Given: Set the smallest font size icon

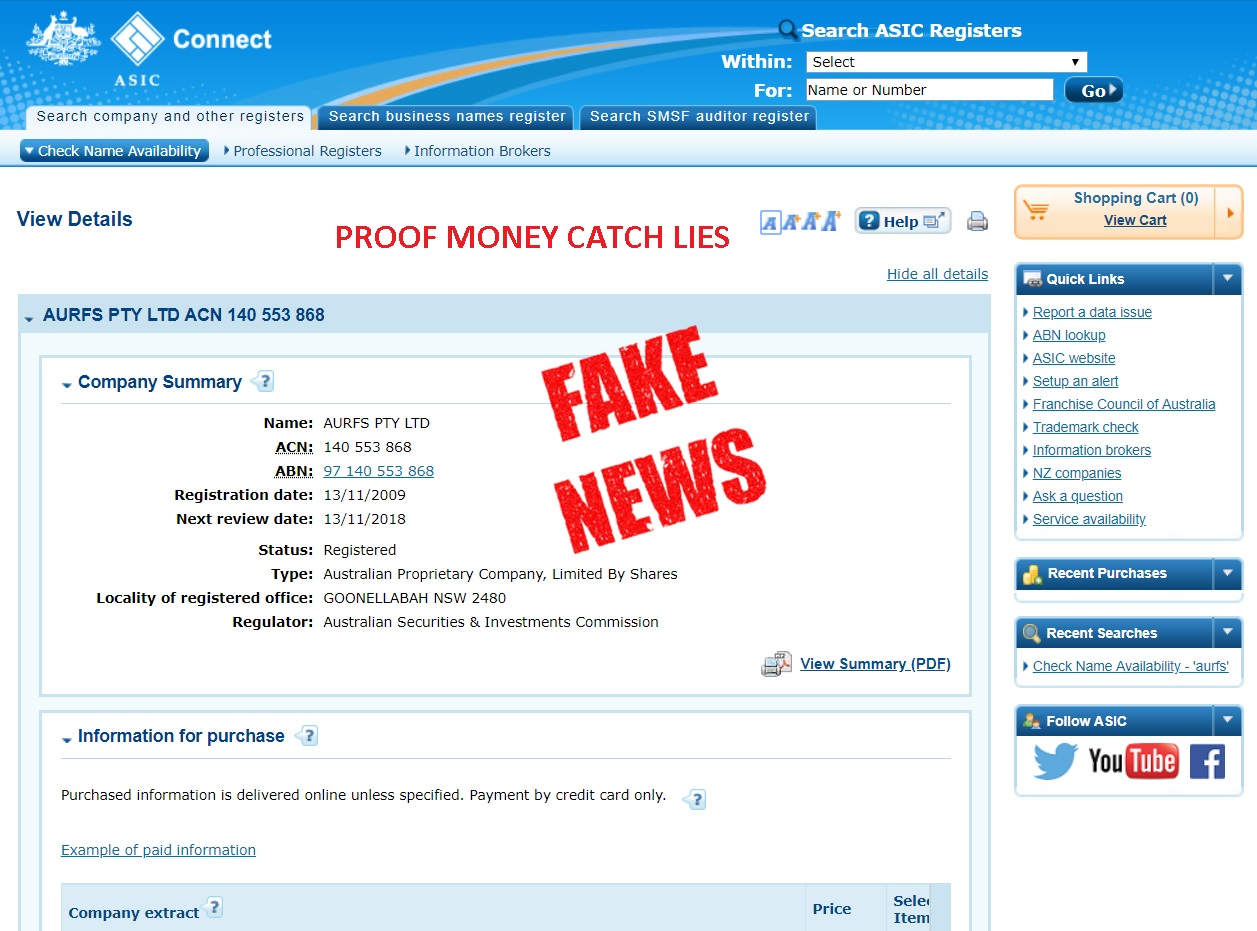Looking at the screenshot, I should tap(769, 222).
